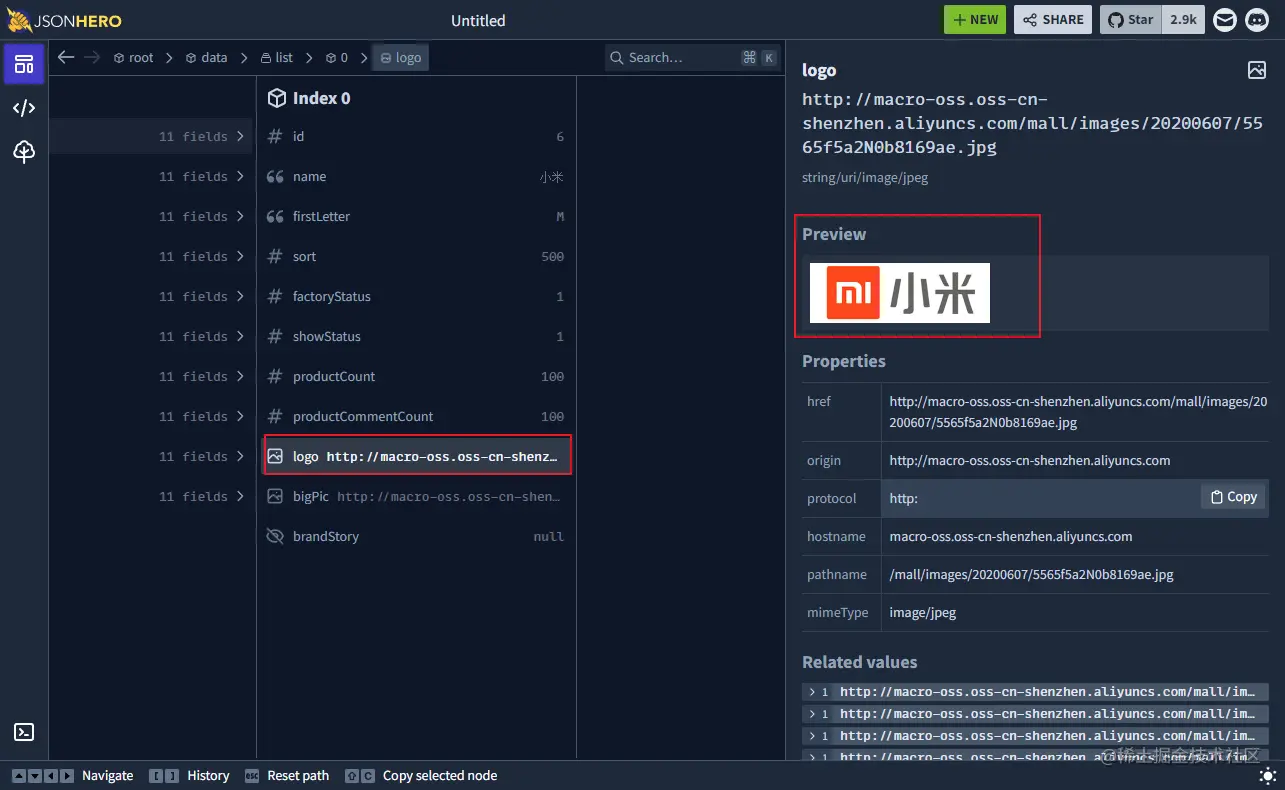
Task: Select the firstLetter field row
Action: (x=416, y=216)
